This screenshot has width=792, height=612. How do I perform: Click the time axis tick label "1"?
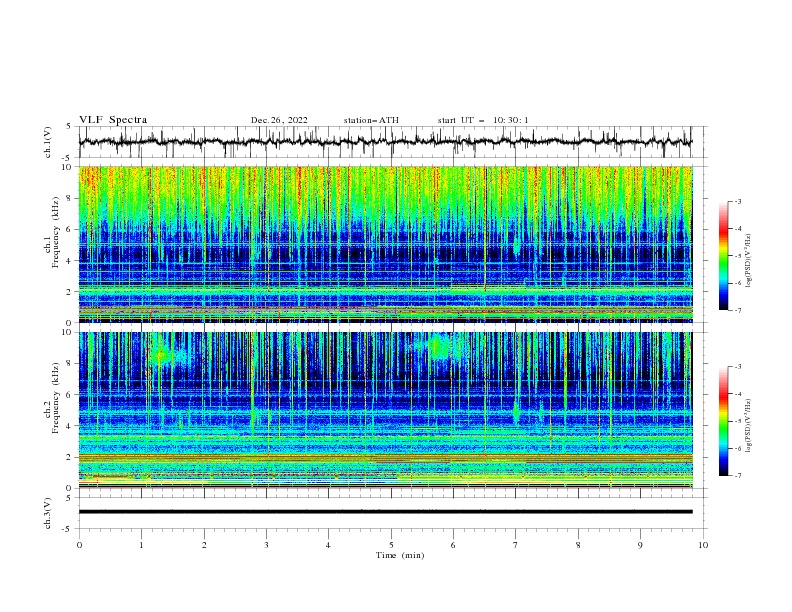(x=141, y=545)
